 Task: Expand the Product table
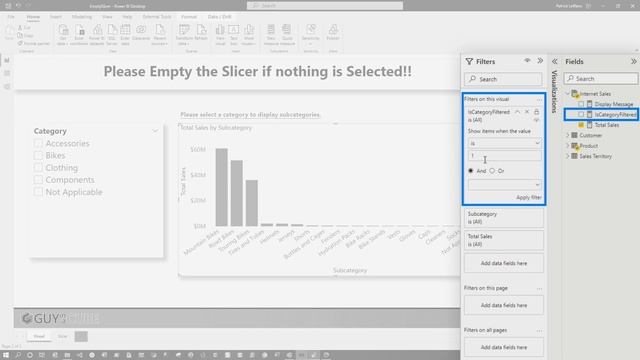(567, 146)
